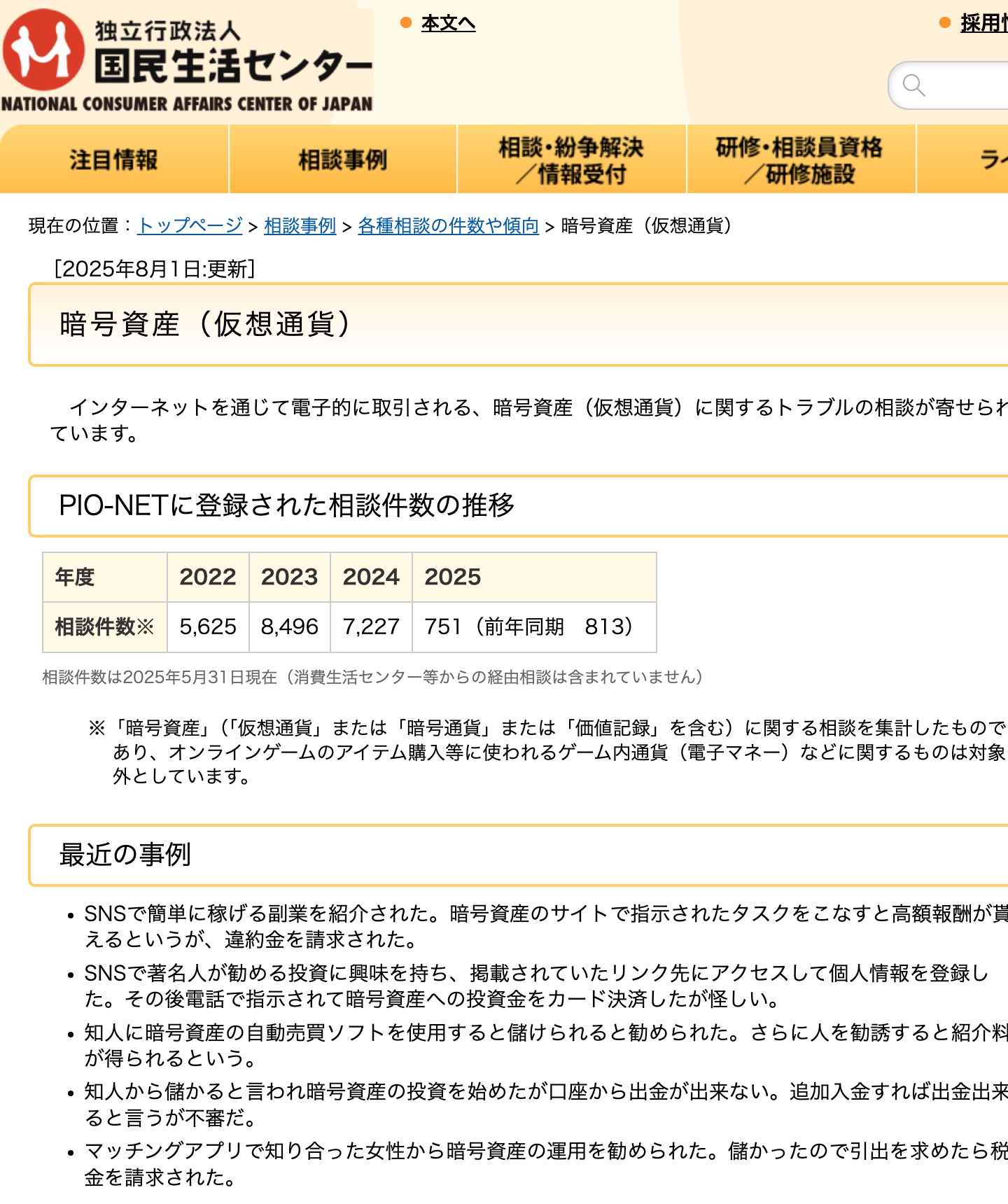Image resolution: width=1008 pixels, height=1204 pixels.
Task: Go to トップページ breadcrumb link
Action: [x=190, y=225]
